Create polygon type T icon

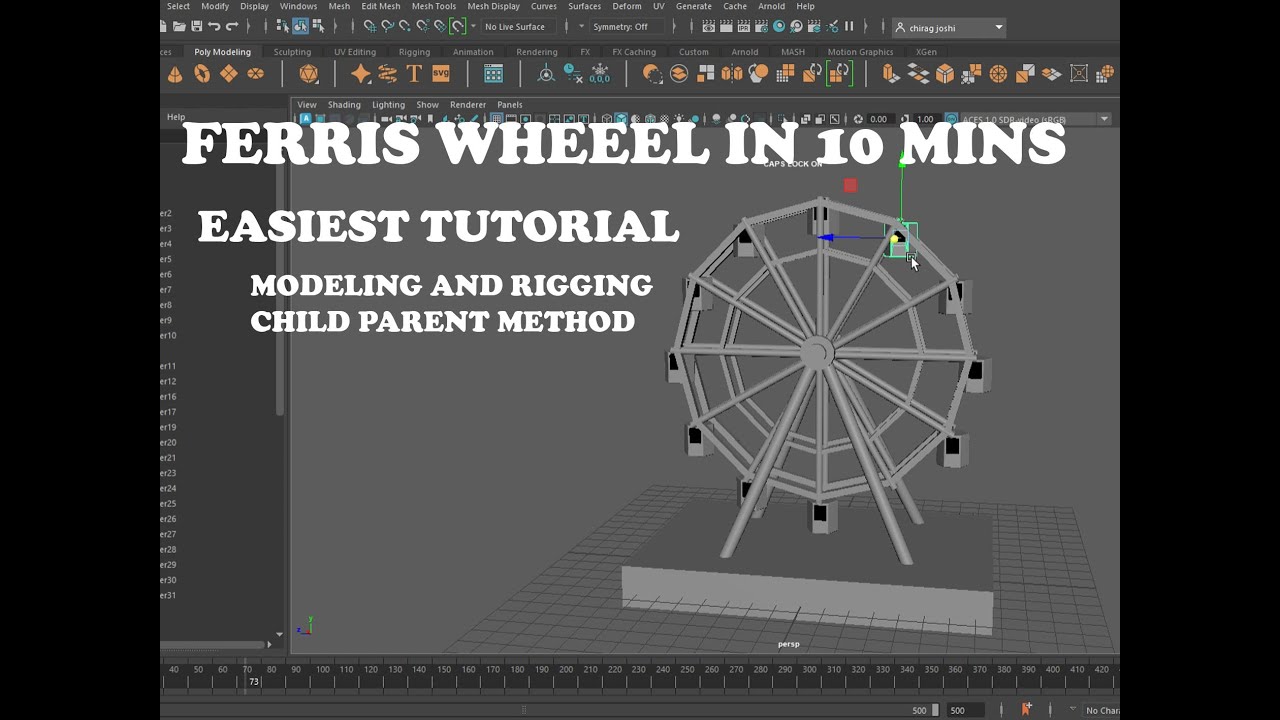pyautogui.click(x=414, y=74)
